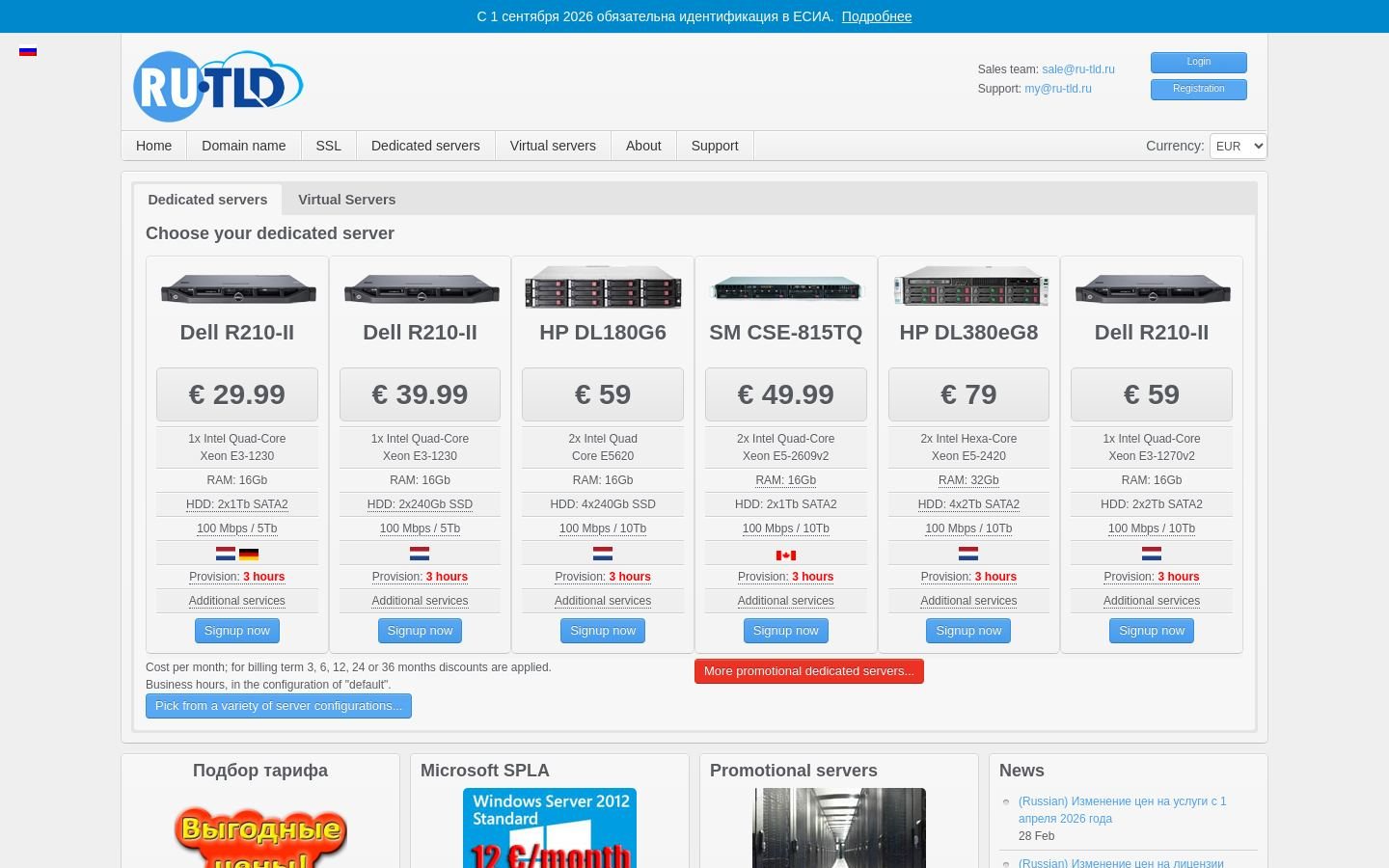Click the Netherlands flag in the €39.99 card

tap(420, 554)
